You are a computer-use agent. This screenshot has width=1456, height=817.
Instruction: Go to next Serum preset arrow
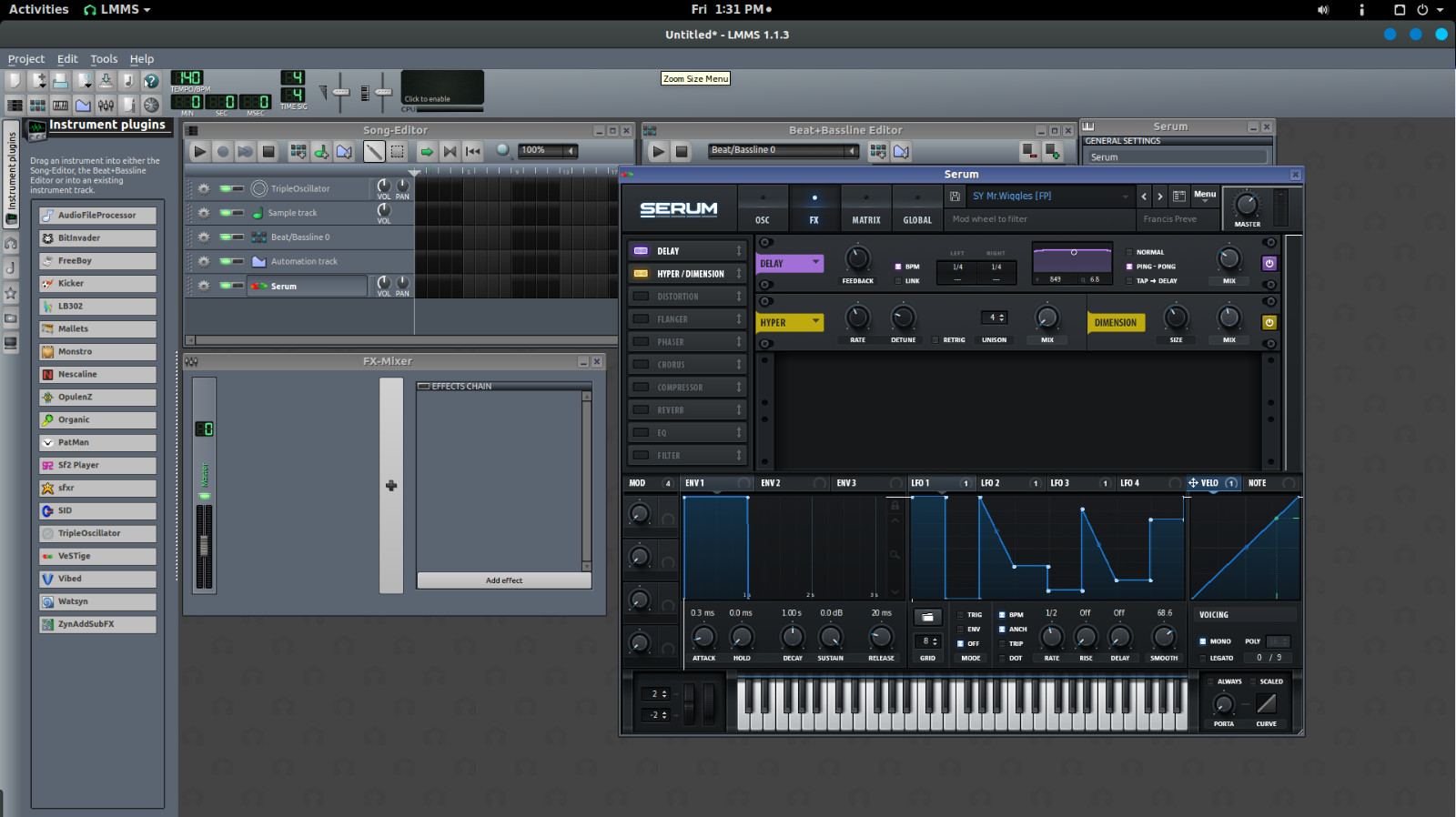point(1159,196)
